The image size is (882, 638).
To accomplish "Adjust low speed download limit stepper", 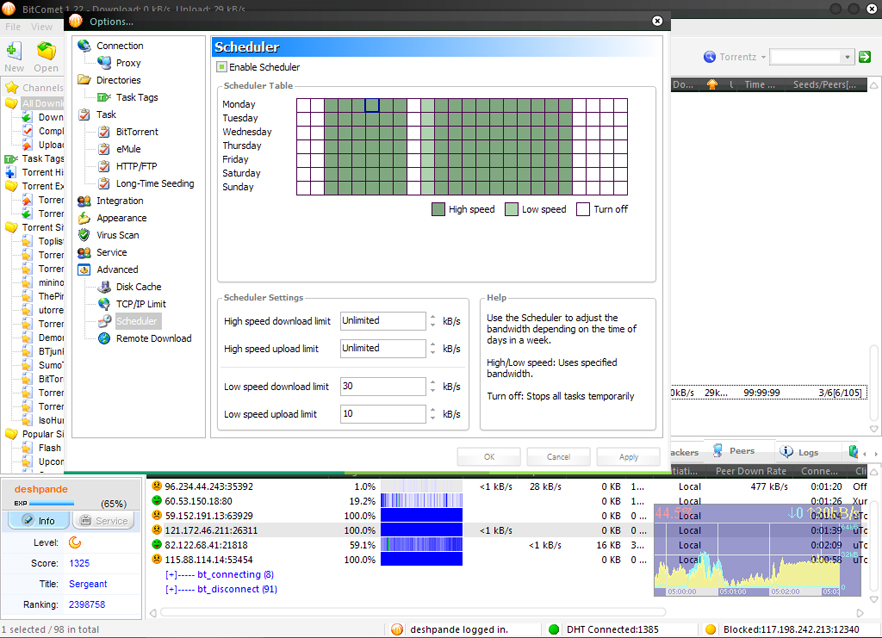I will pos(433,386).
